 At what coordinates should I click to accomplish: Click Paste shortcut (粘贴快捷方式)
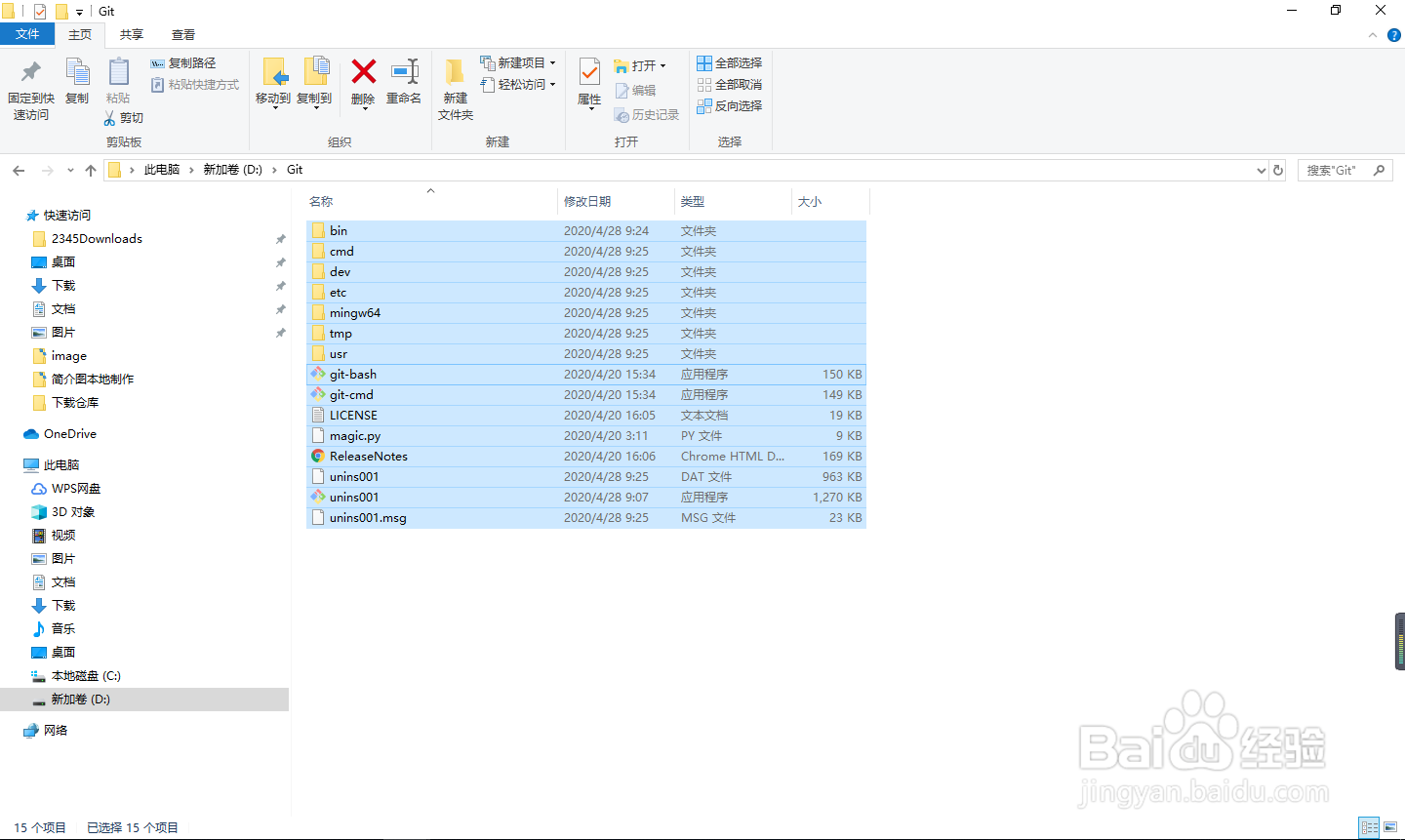195,85
